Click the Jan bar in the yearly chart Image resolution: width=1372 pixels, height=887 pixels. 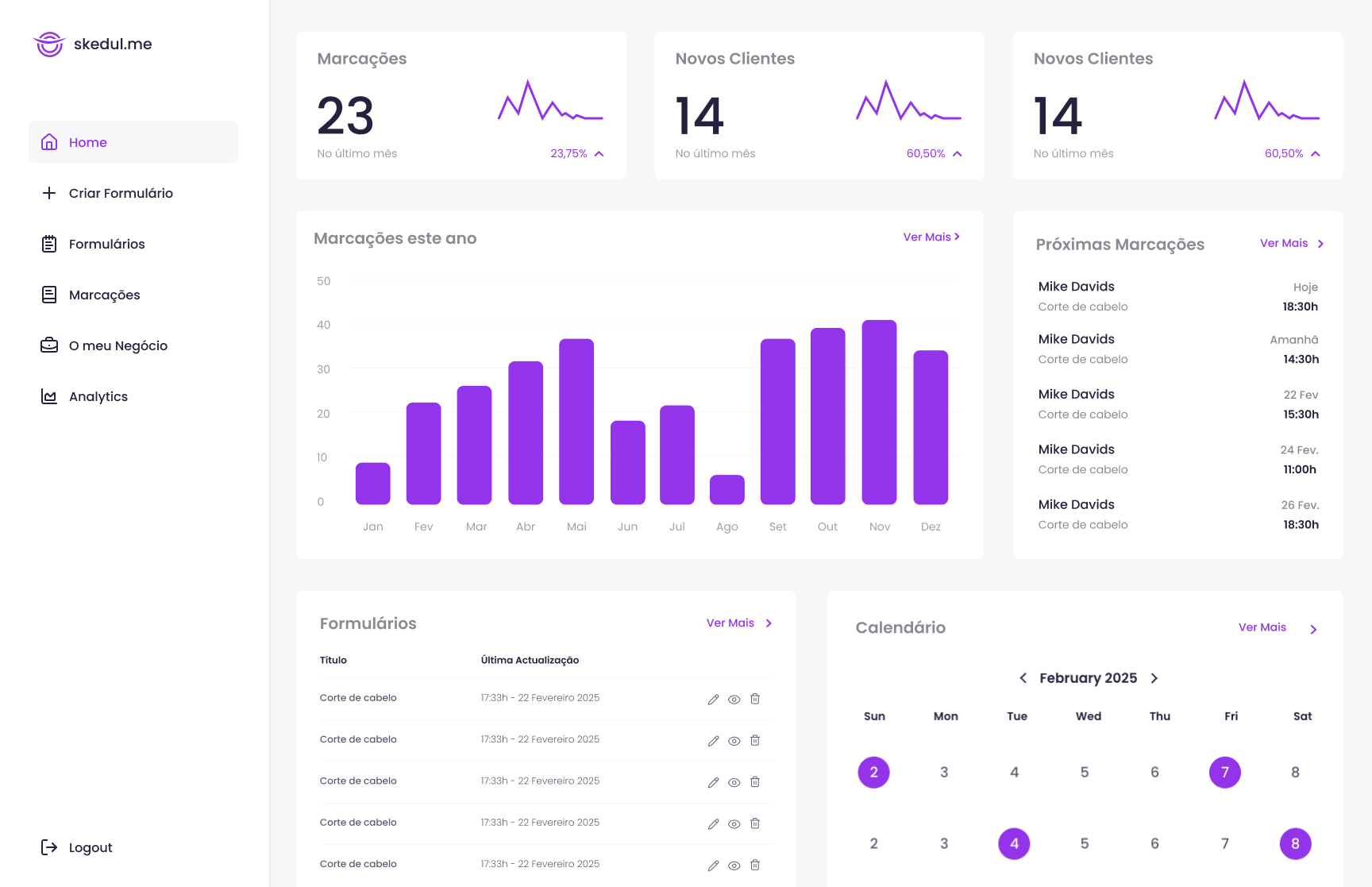click(373, 484)
